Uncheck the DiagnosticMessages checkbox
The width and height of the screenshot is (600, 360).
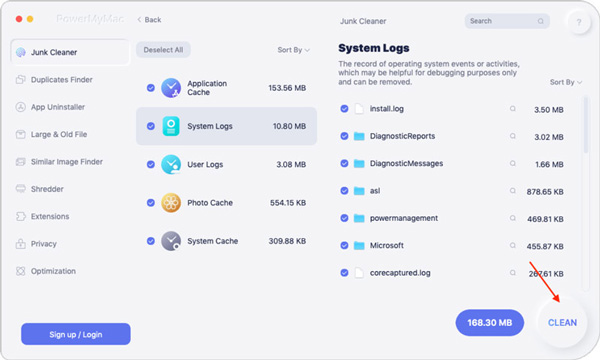tap(344, 164)
